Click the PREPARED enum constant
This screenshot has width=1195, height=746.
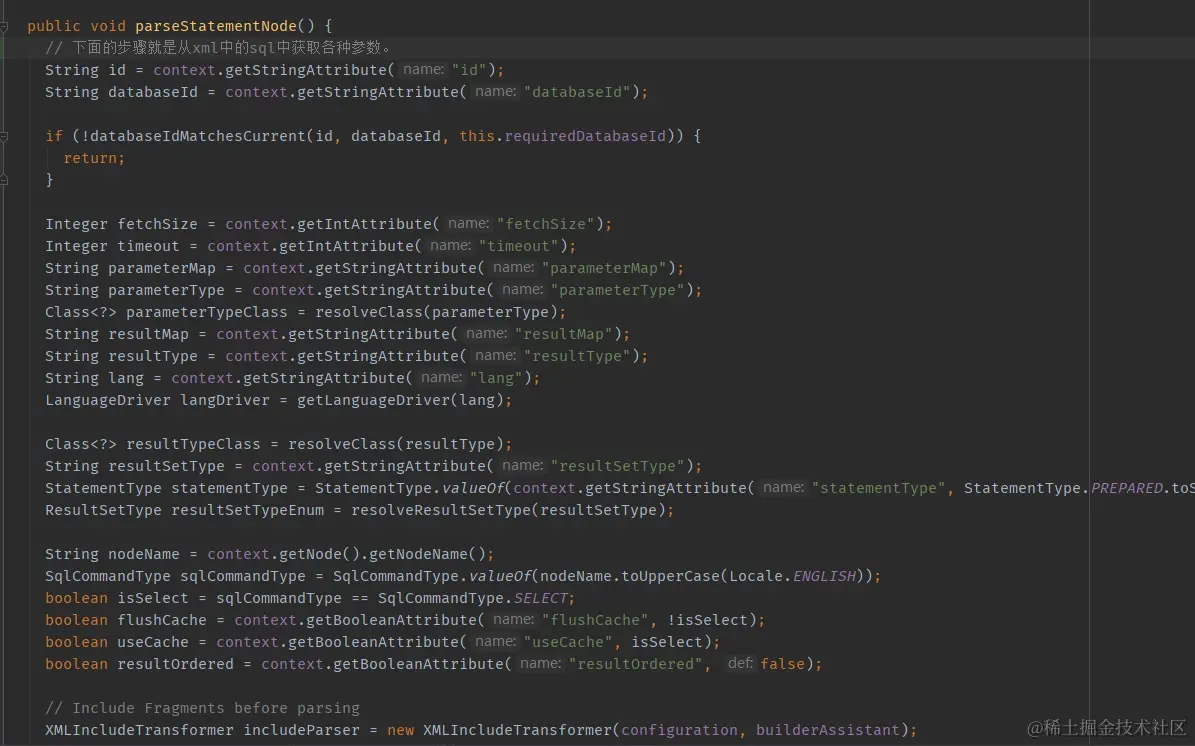tap(1126, 488)
